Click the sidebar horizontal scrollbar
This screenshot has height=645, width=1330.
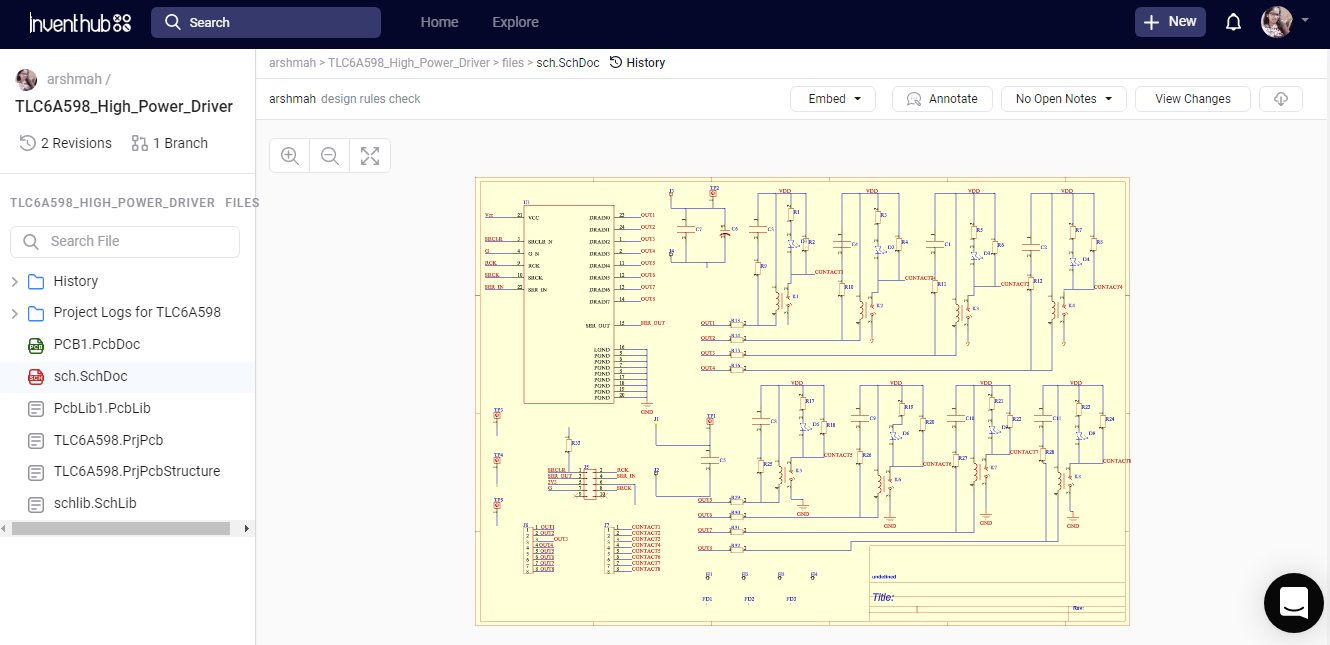tap(121, 528)
